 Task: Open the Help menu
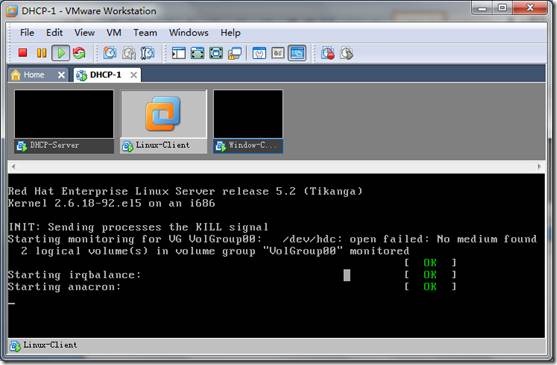[x=231, y=33]
